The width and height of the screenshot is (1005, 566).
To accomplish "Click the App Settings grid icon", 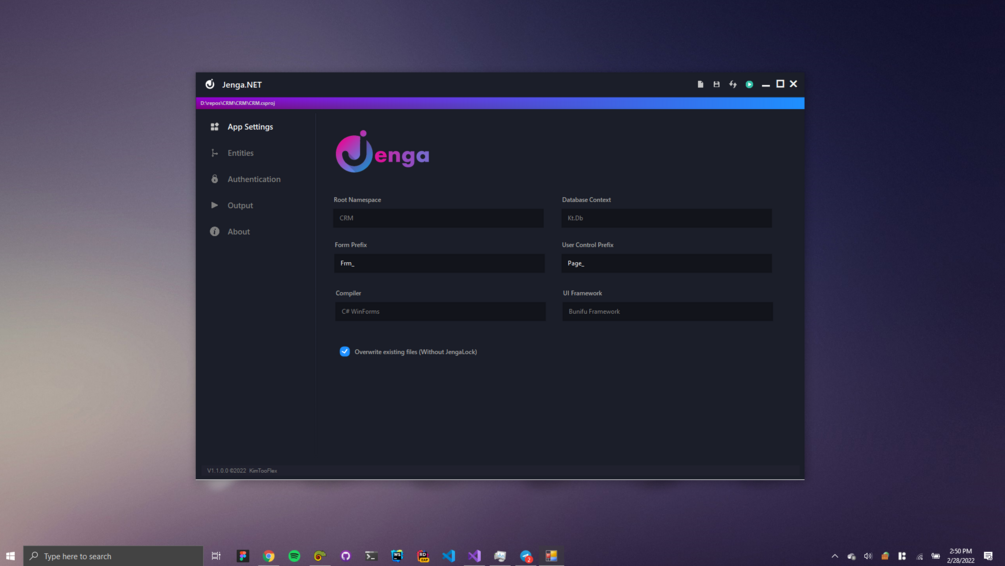I will [x=215, y=127].
